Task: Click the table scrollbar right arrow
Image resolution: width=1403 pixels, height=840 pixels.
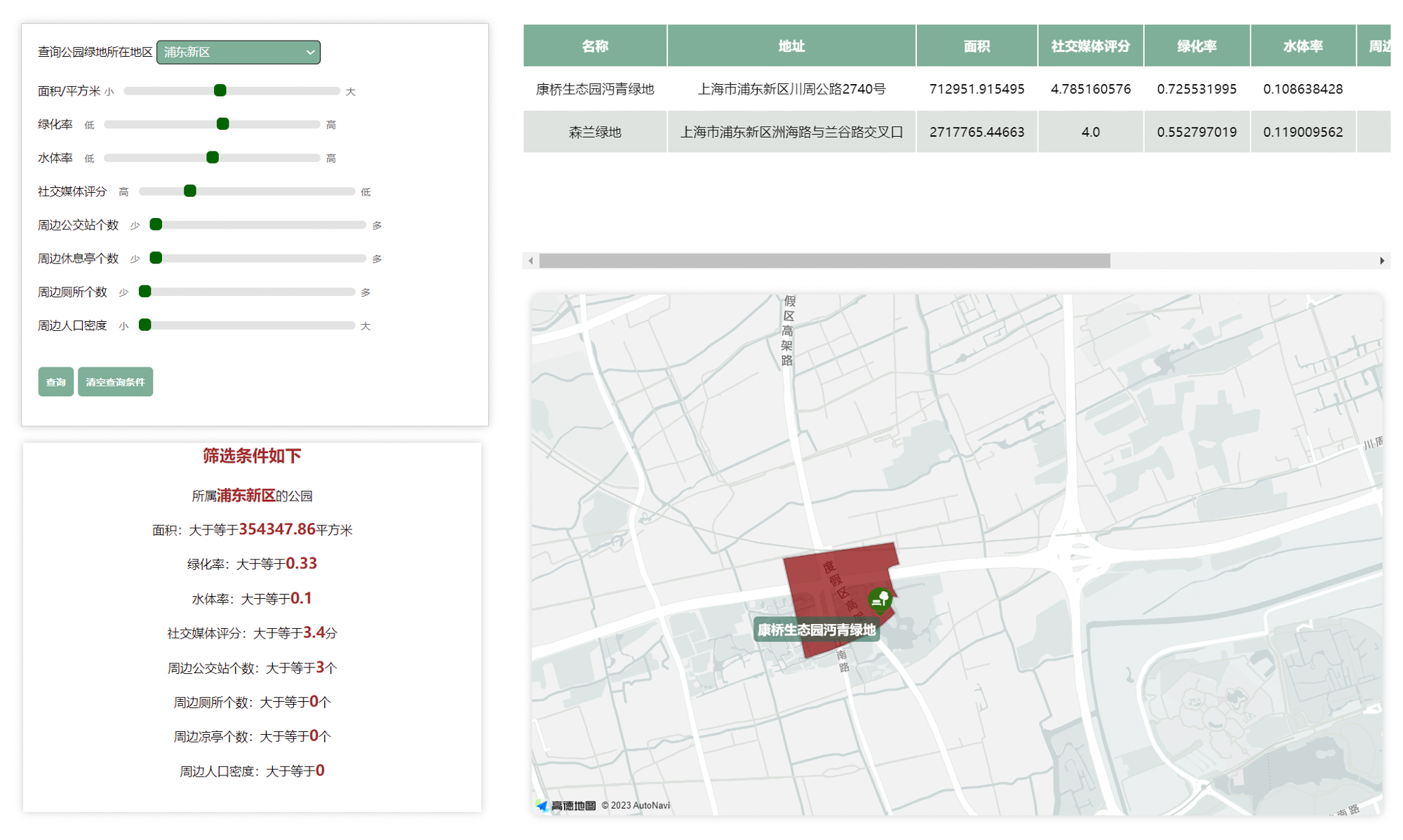Action: pyautogui.click(x=1381, y=261)
